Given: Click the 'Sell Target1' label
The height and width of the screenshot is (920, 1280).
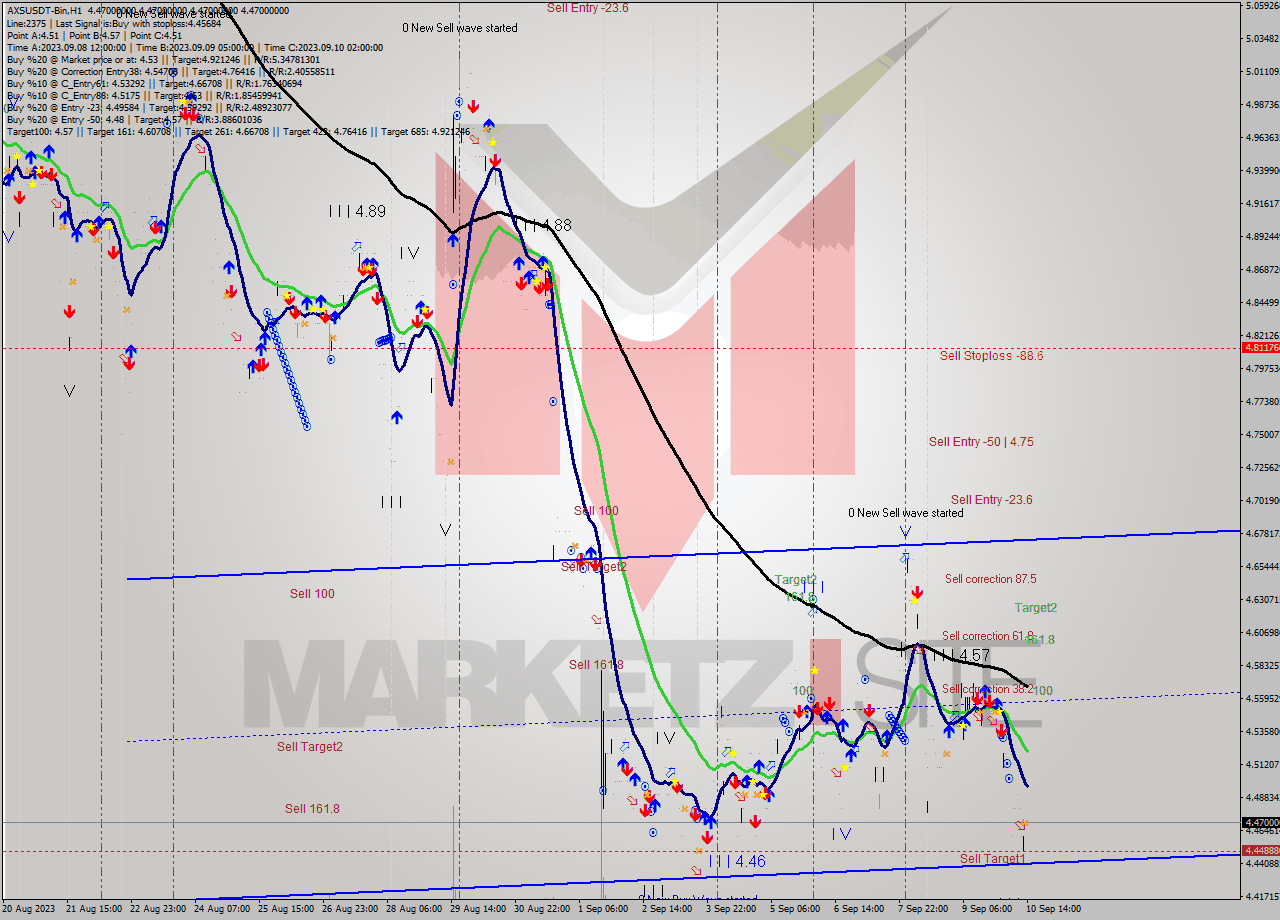Looking at the screenshot, I should pyautogui.click(x=993, y=858).
